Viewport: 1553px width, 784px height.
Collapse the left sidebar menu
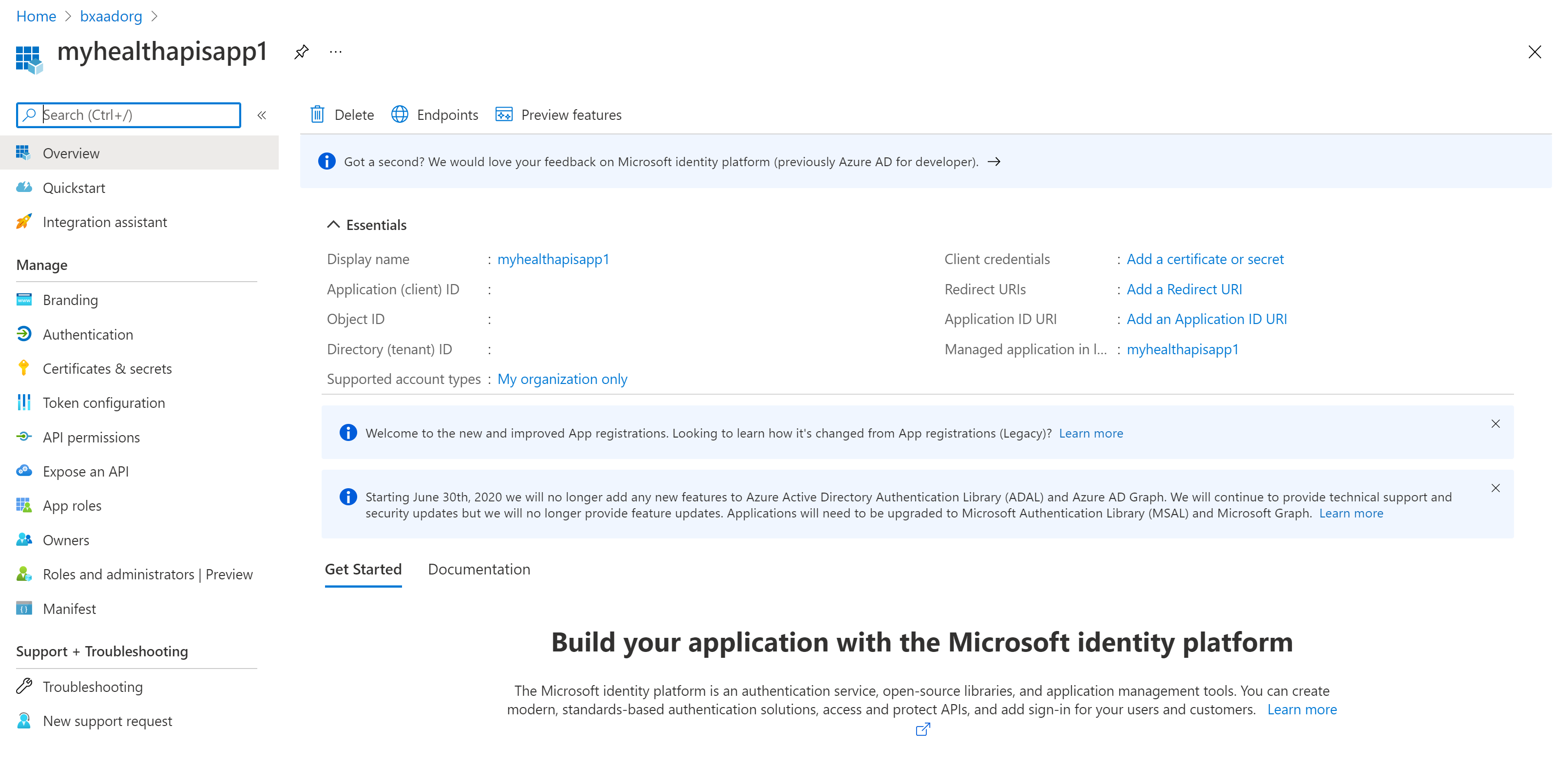[x=262, y=115]
